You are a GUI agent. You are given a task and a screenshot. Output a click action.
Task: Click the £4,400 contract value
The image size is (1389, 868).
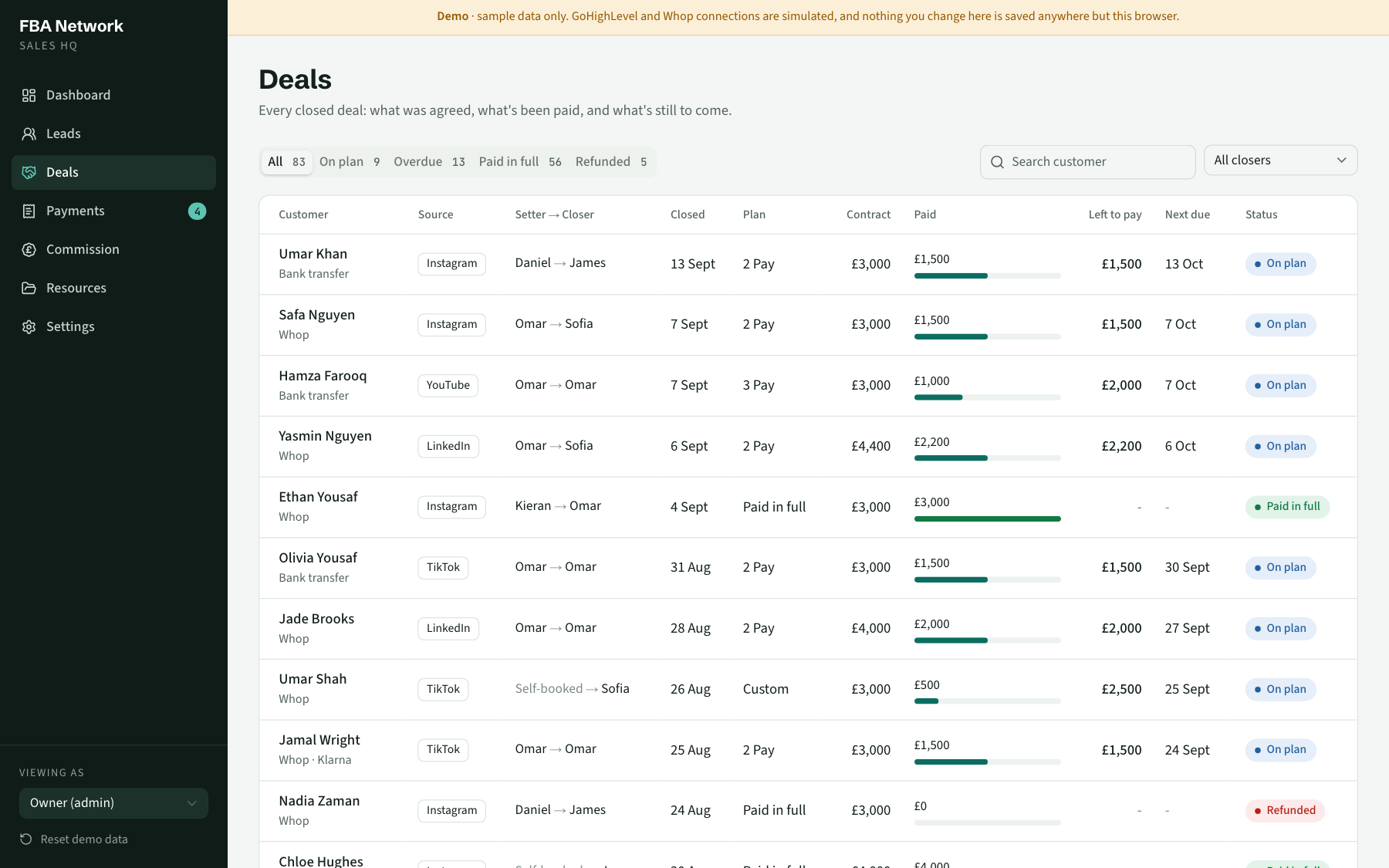[x=870, y=446]
